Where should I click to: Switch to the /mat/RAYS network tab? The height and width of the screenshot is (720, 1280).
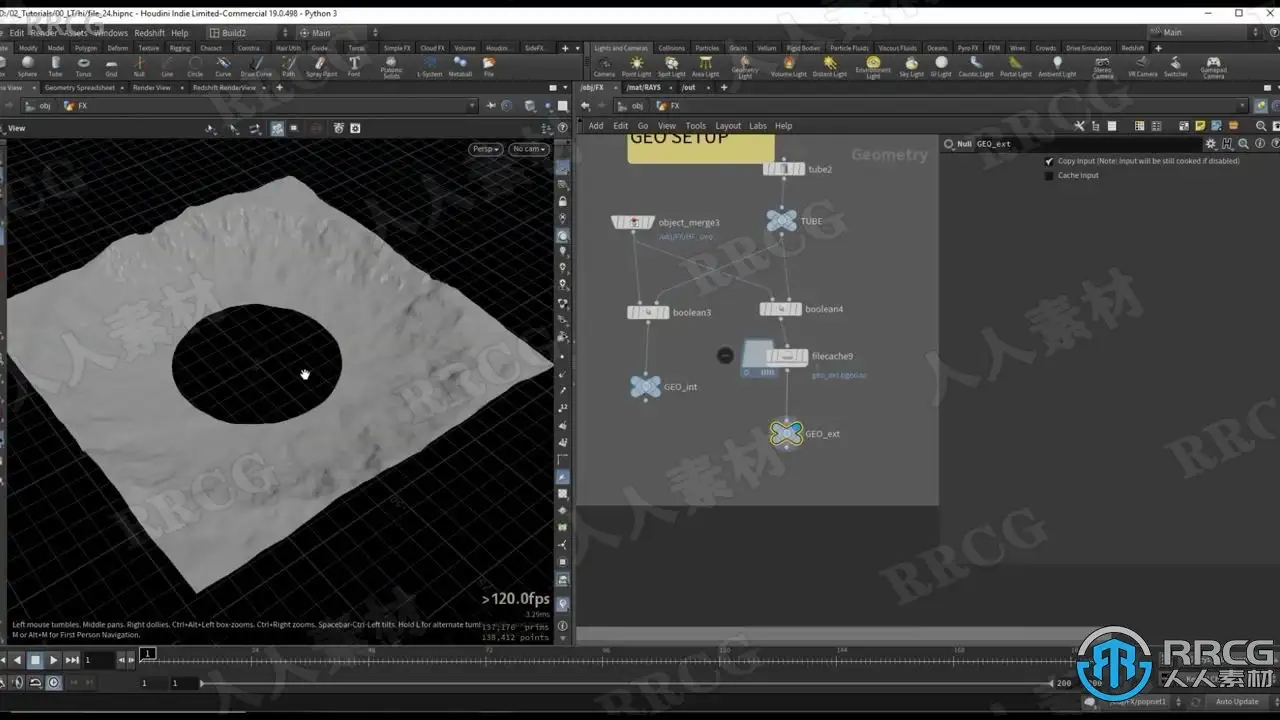[644, 88]
